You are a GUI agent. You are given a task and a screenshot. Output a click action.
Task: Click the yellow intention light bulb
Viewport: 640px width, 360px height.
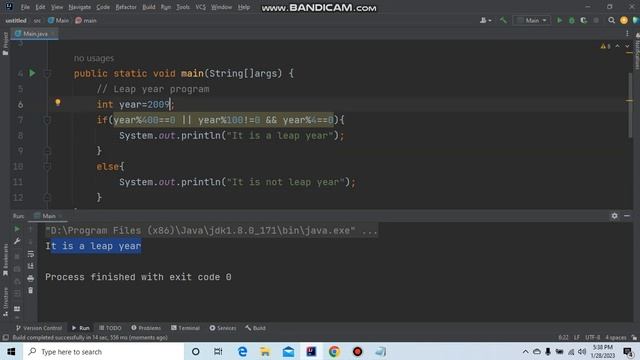click(58, 102)
